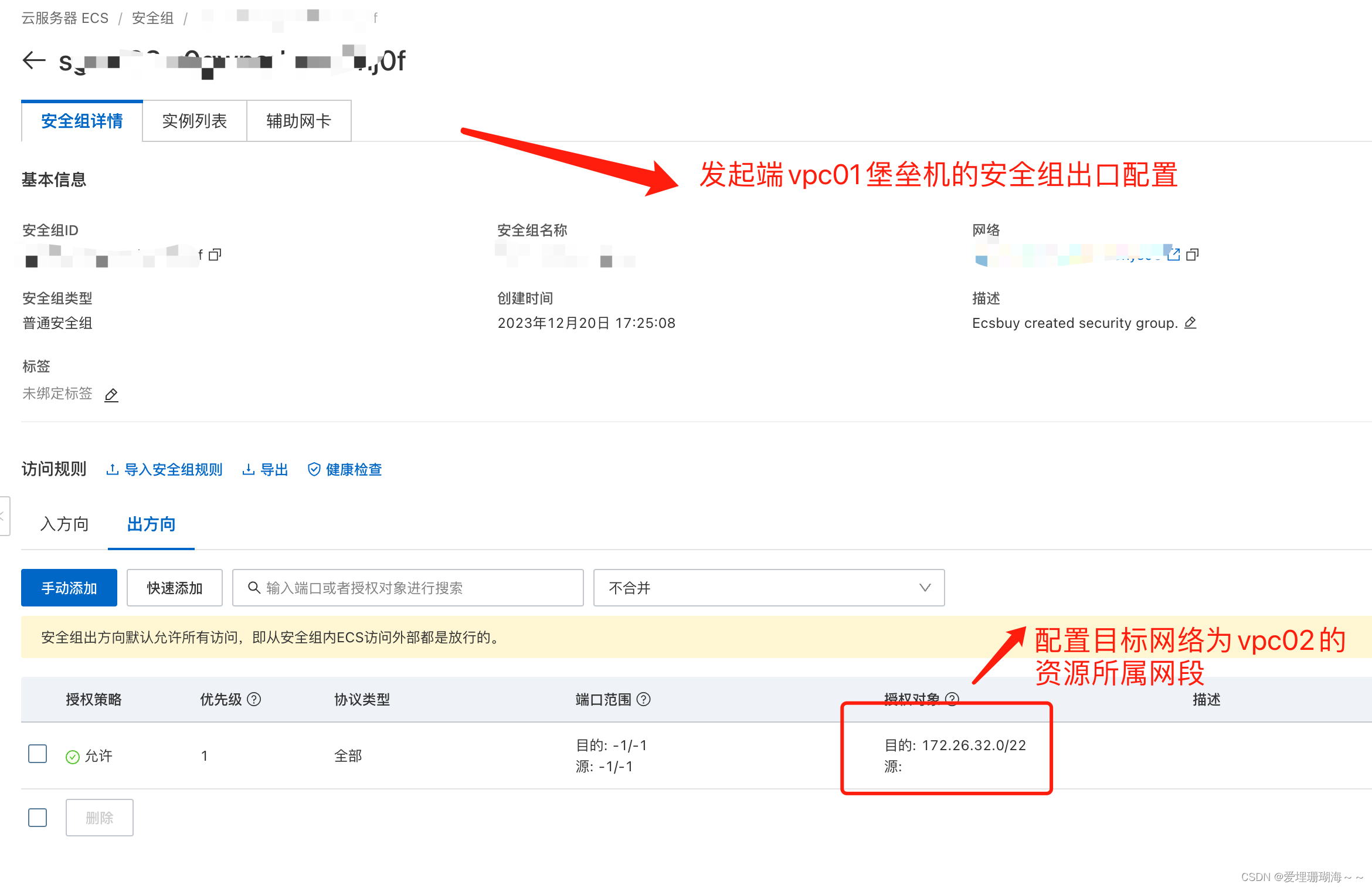Click the yellow outbound default notice
1372x888 pixels.
(x=697, y=637)
